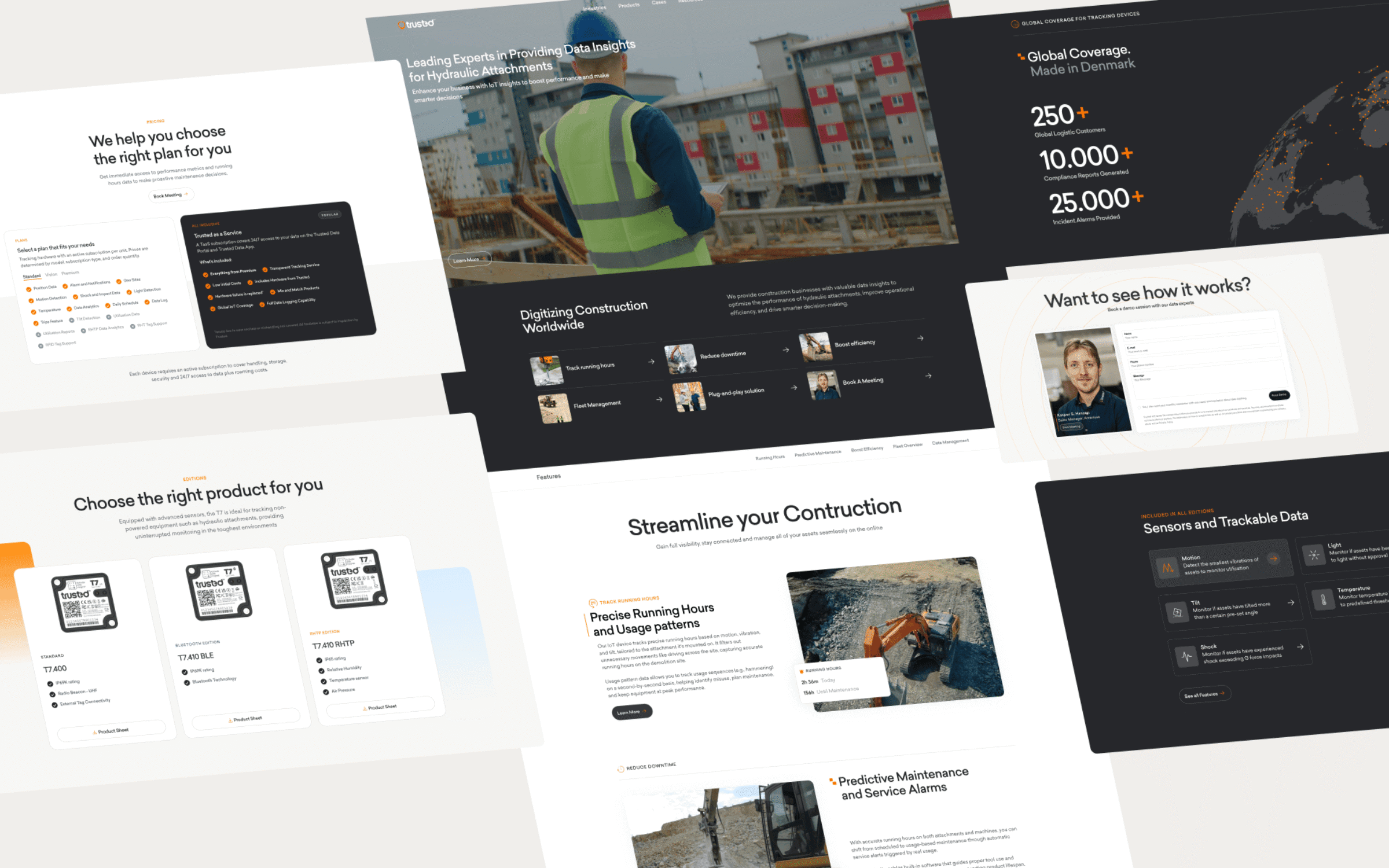Click the Motion sensor zigzag icon
Viewport: 1389px width, 868px height.
pos(1168,568)
